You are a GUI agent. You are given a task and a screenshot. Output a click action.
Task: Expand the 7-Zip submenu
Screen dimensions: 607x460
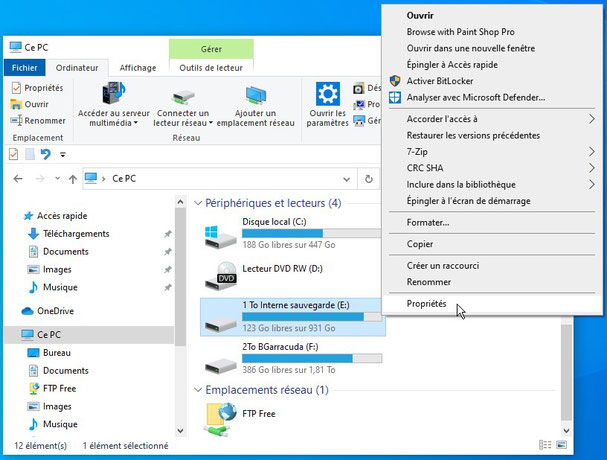click(591, 151)
